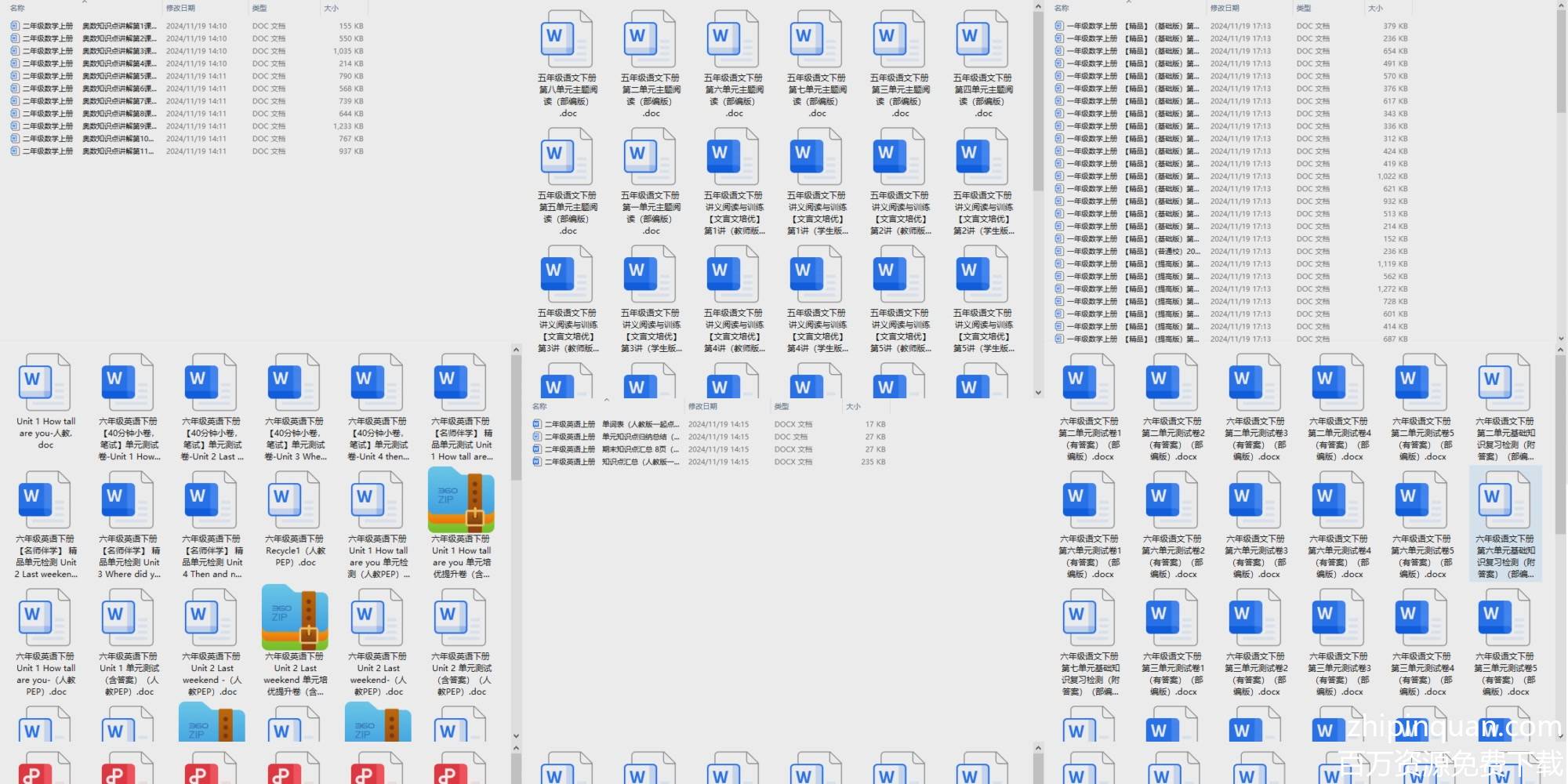Click 名称 column header in 二年级英语上册 list
1568x784 pixels.
tap(539, 406)
